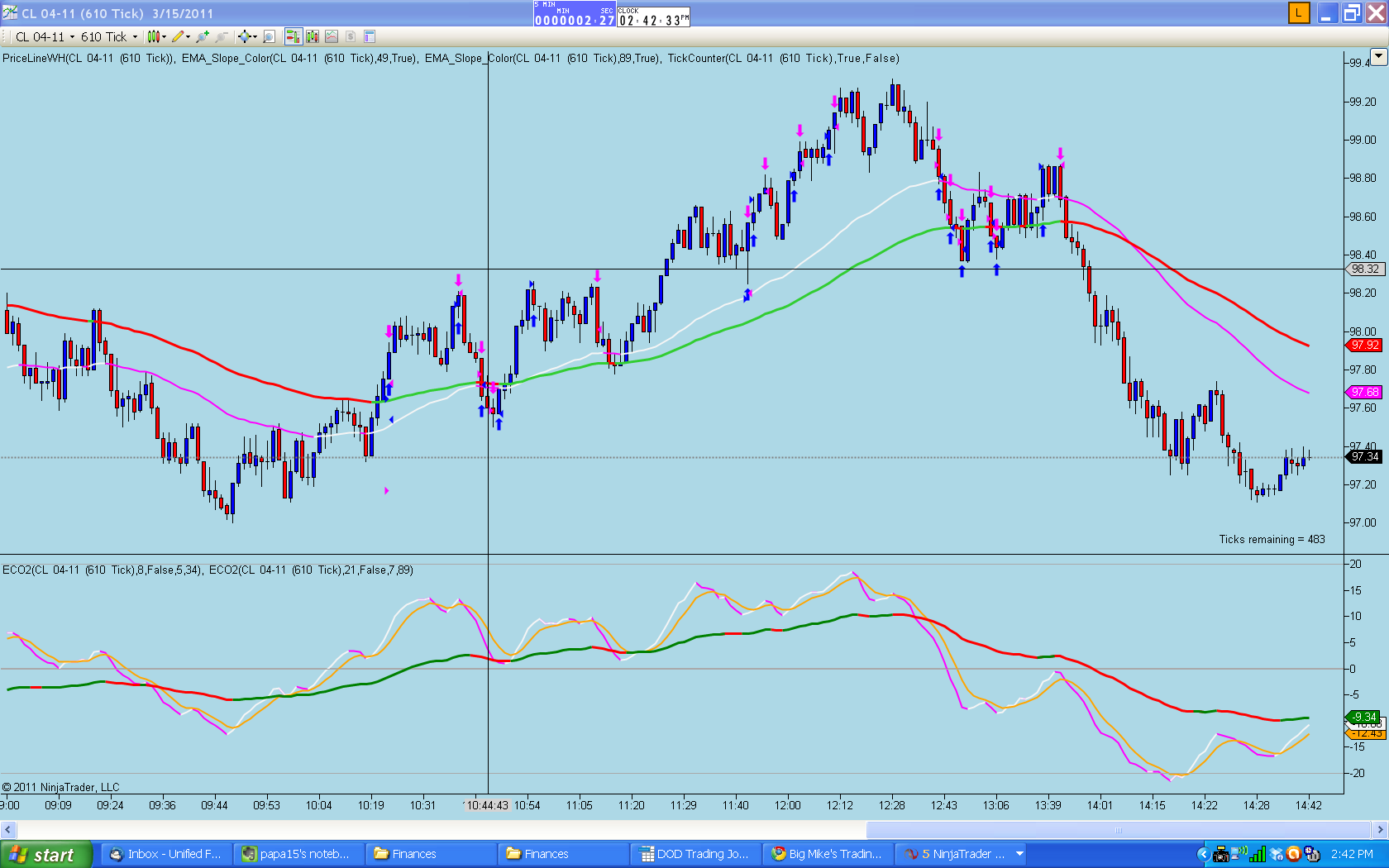The height and width of the screenshot is (868, 1389).
Task: Click the horizontal chart scrollbar thumb
Action: (x=1119, y=830)
